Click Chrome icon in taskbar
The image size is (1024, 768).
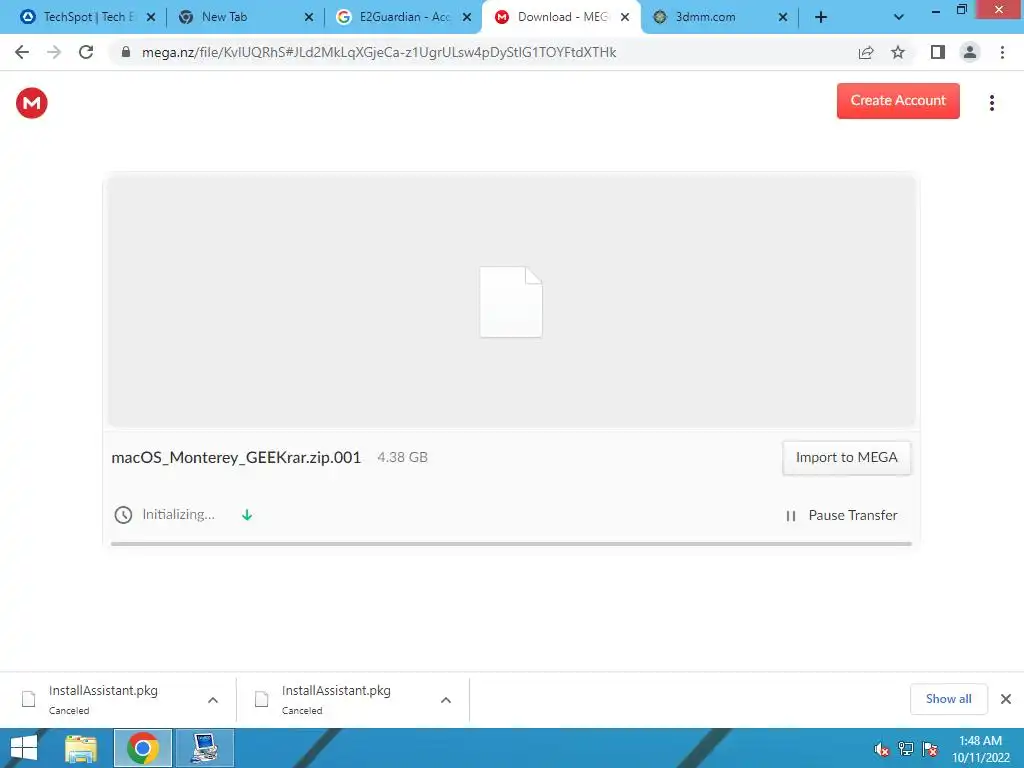pos(143,748)
